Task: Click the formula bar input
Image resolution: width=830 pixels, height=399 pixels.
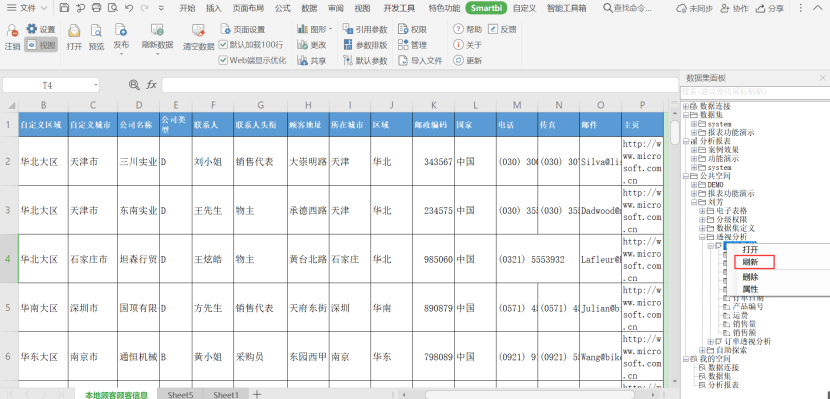Action: click(420, 85)
